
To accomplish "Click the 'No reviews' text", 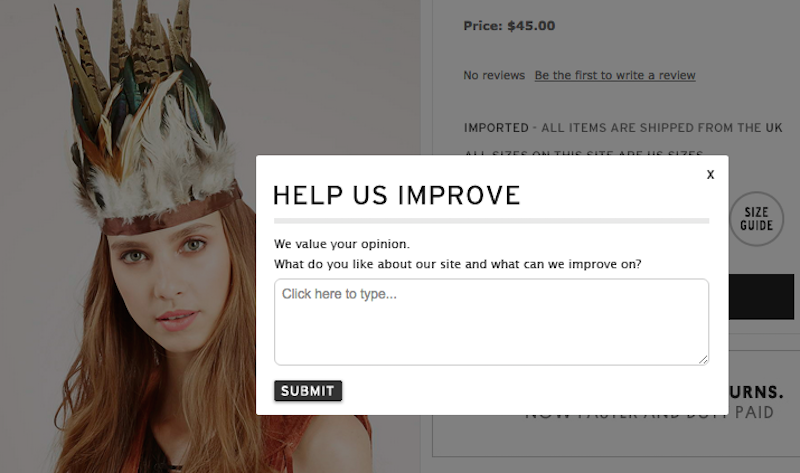I will click(494, 76).
